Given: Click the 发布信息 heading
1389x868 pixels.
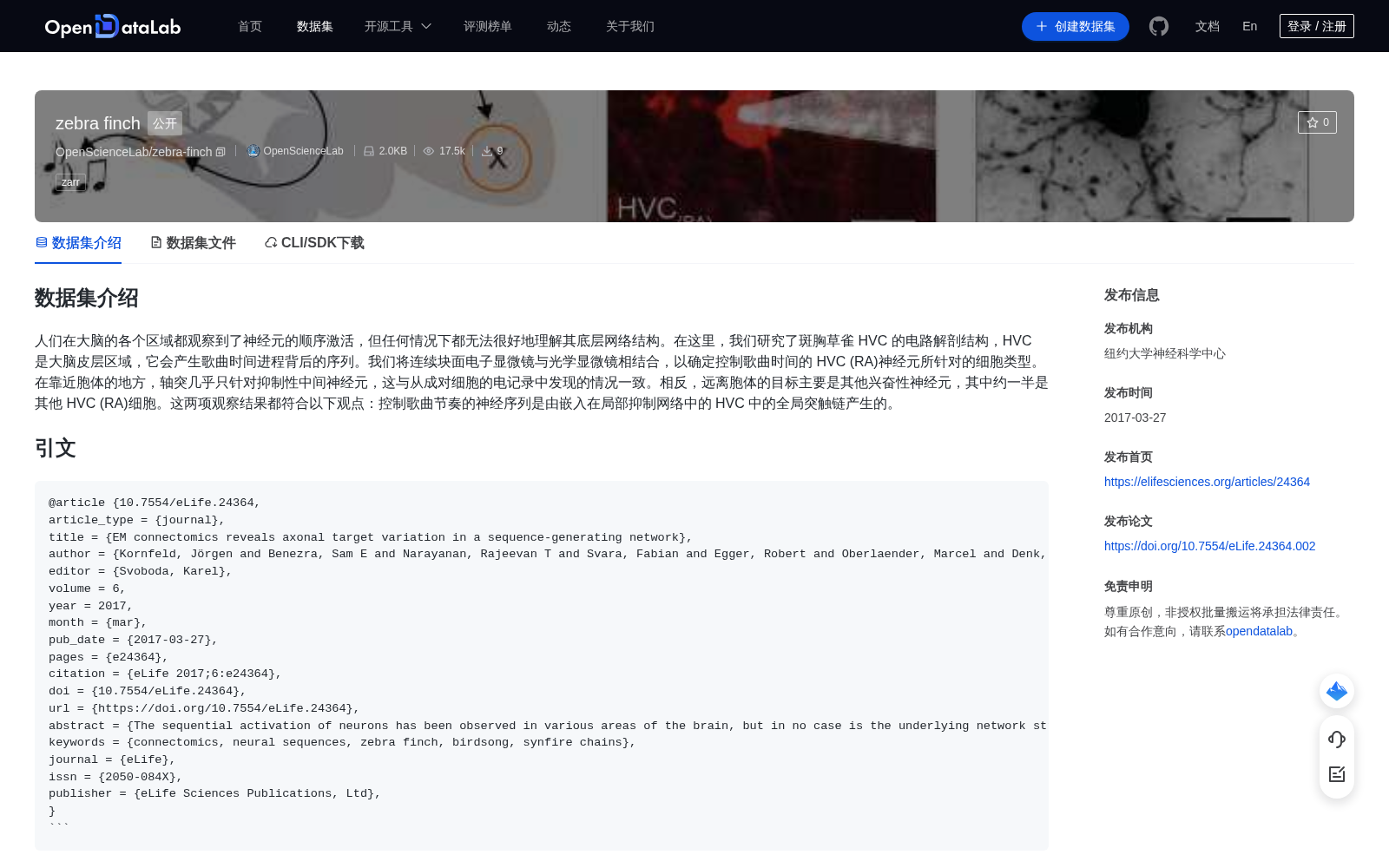Looking at the screenshot, I should point(1131,295).
